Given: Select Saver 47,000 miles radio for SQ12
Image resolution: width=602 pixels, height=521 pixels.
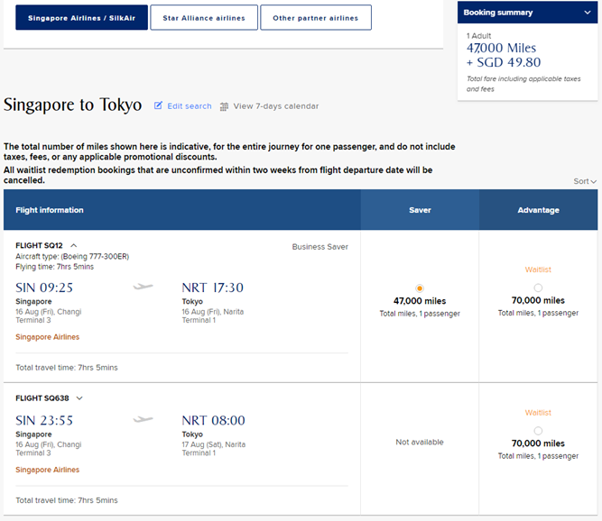Looking at the screenshot, I should tap(419, 288).
